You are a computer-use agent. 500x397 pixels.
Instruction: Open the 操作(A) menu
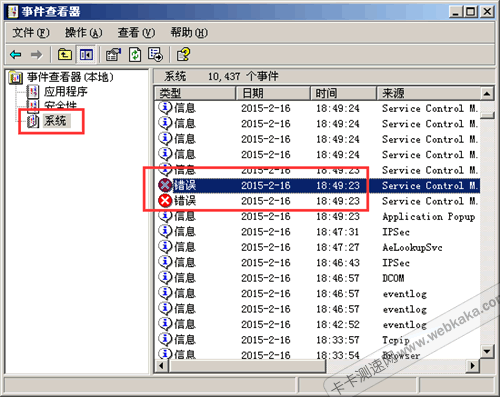click(x=83, y=33)
